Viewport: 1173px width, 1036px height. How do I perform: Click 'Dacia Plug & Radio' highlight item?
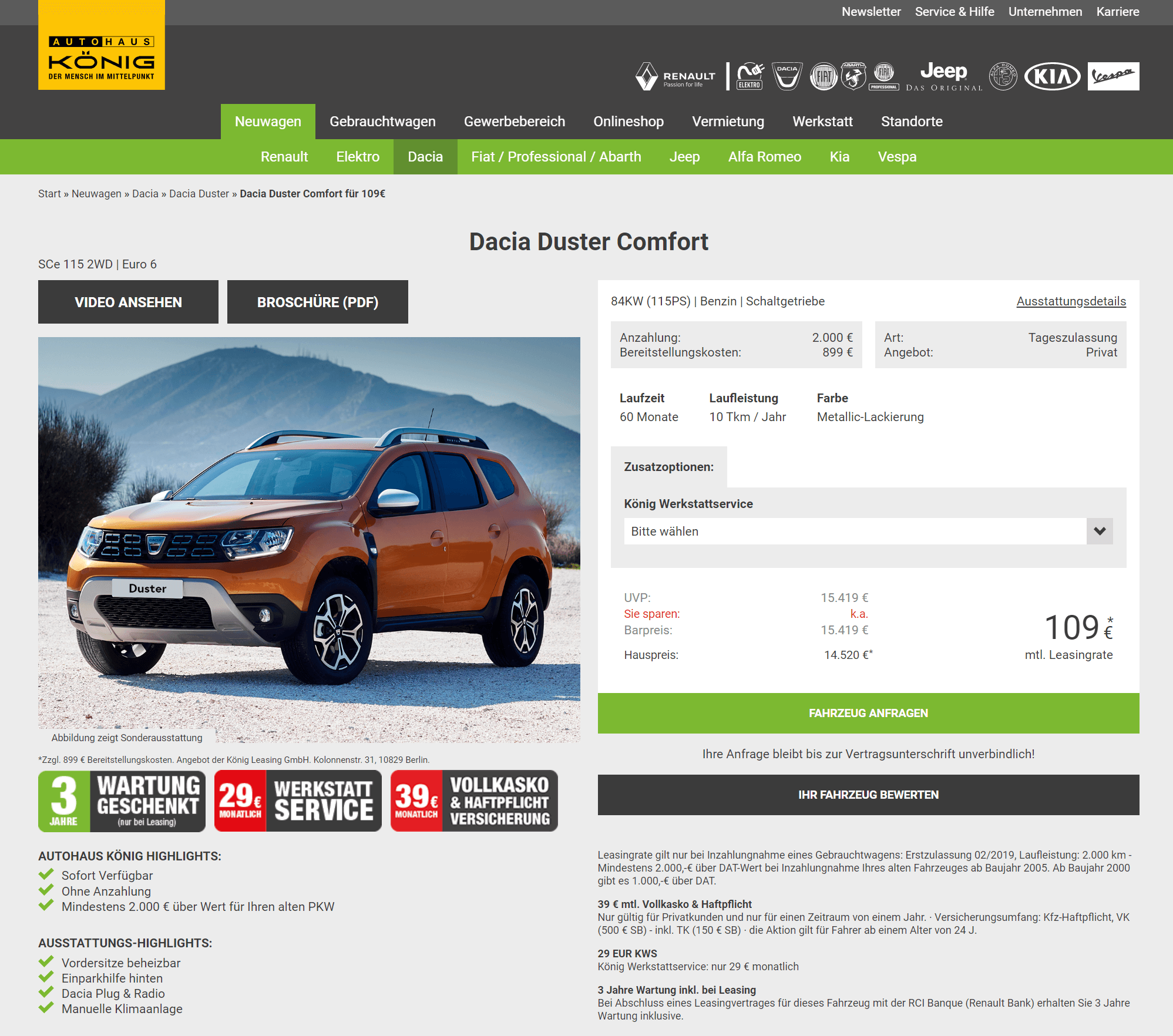113,994
